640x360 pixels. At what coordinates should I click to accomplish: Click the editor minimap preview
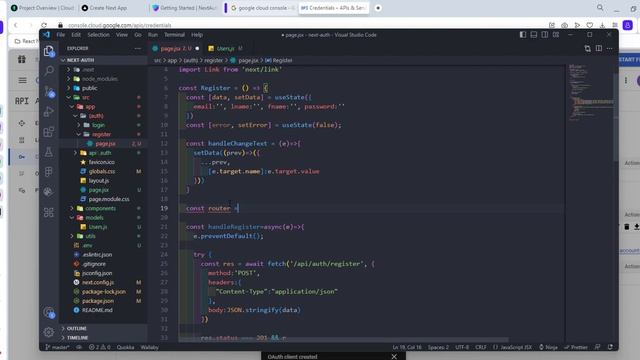[x=590, y=92]
